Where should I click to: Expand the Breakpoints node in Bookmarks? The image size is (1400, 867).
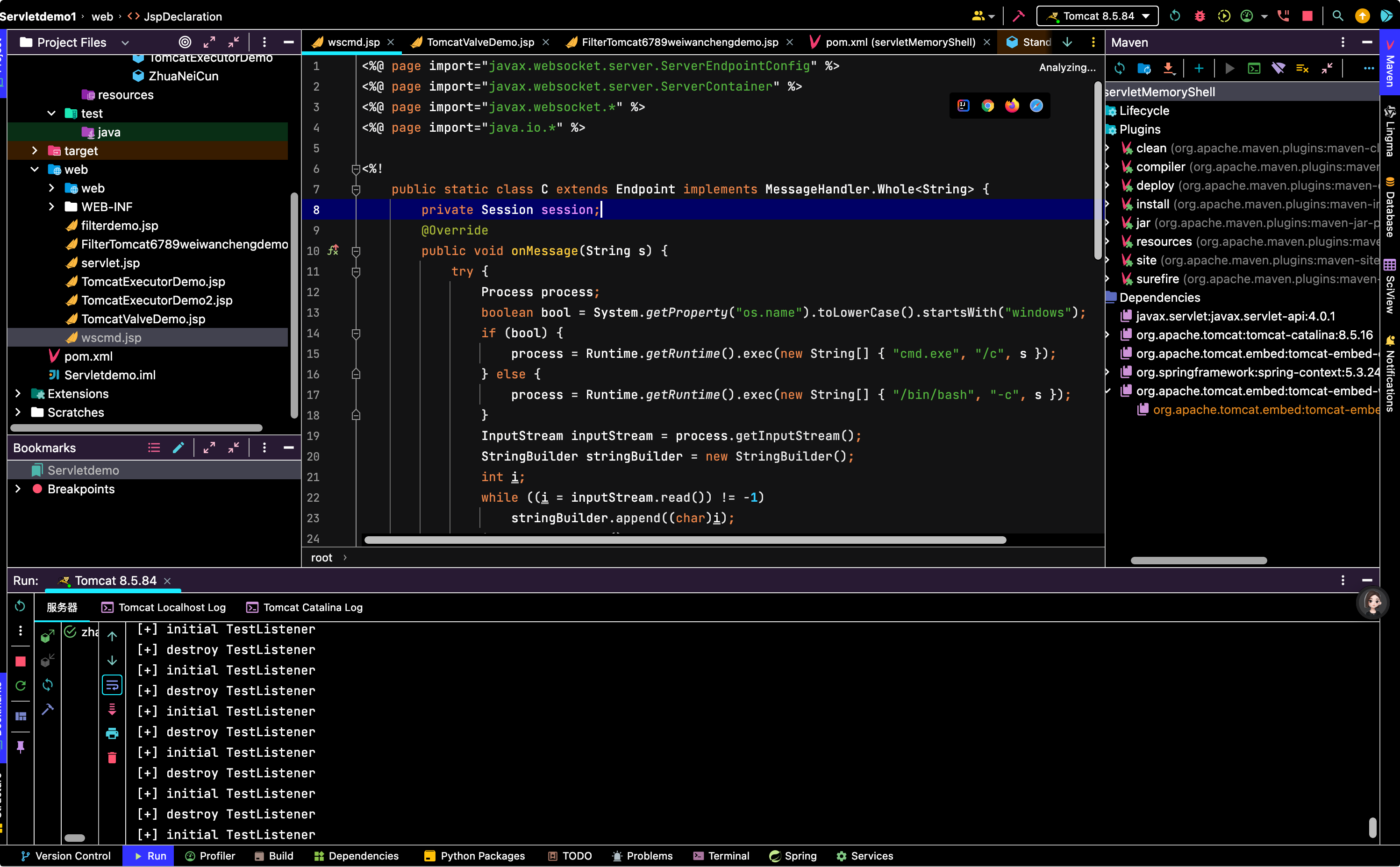pos(18,489)
